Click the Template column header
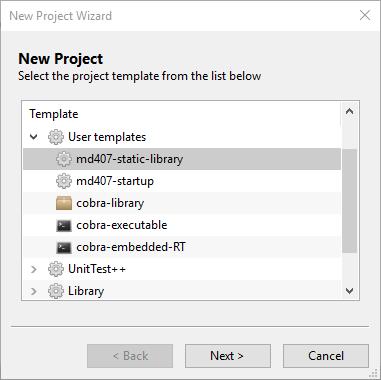 (x=54, y=114)
